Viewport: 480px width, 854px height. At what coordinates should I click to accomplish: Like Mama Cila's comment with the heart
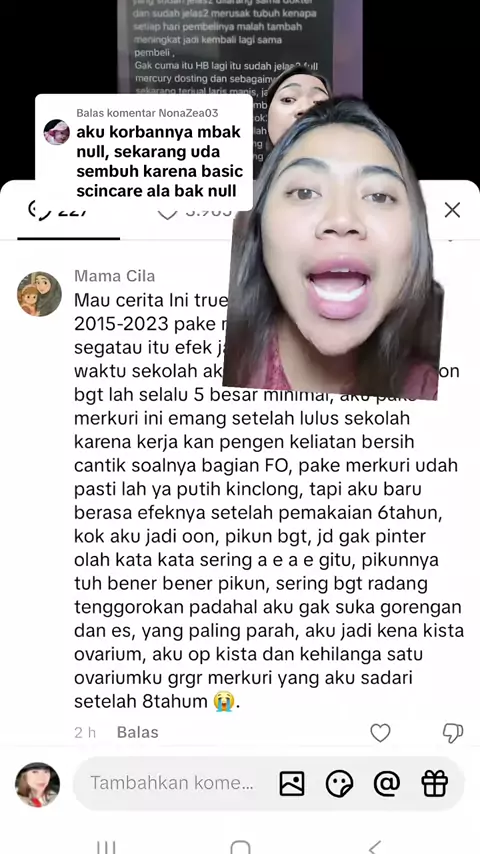[380, 733]
